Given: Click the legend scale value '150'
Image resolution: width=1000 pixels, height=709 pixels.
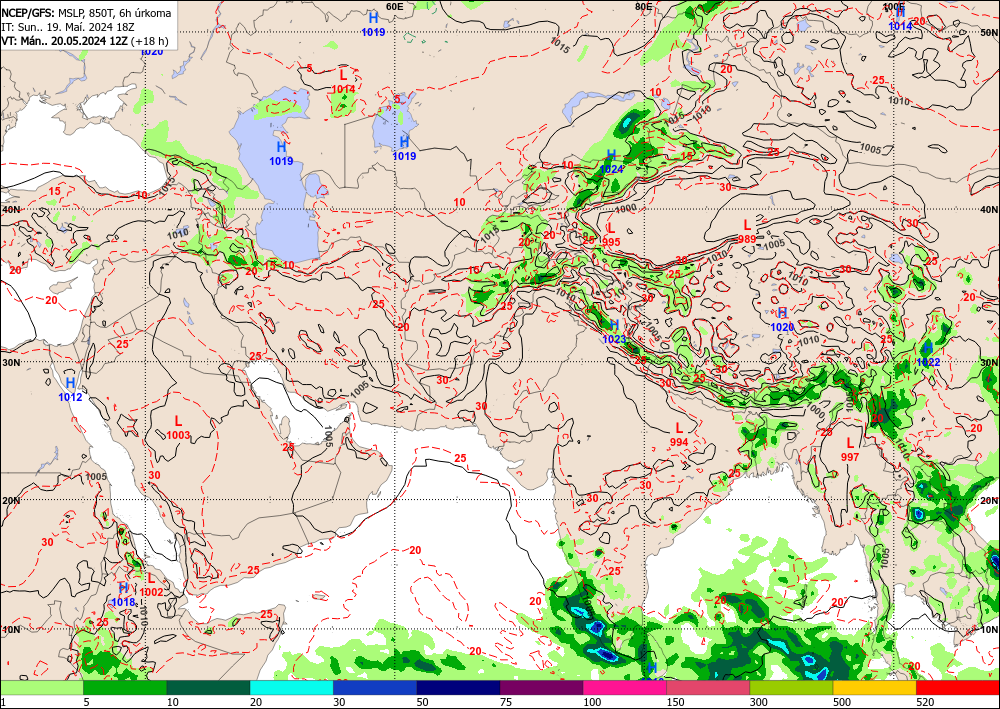Looking at the screenshot, I should coord(675,703).
